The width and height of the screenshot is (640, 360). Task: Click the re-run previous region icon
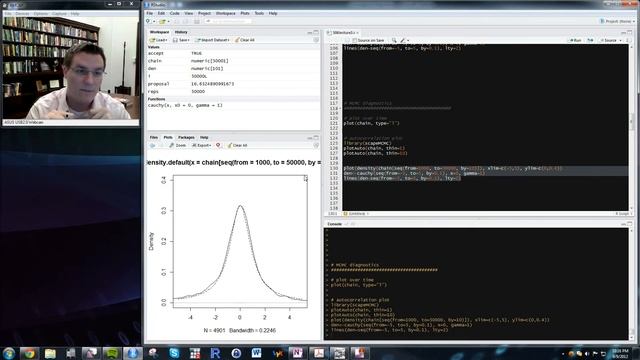(x=590, y=40)
